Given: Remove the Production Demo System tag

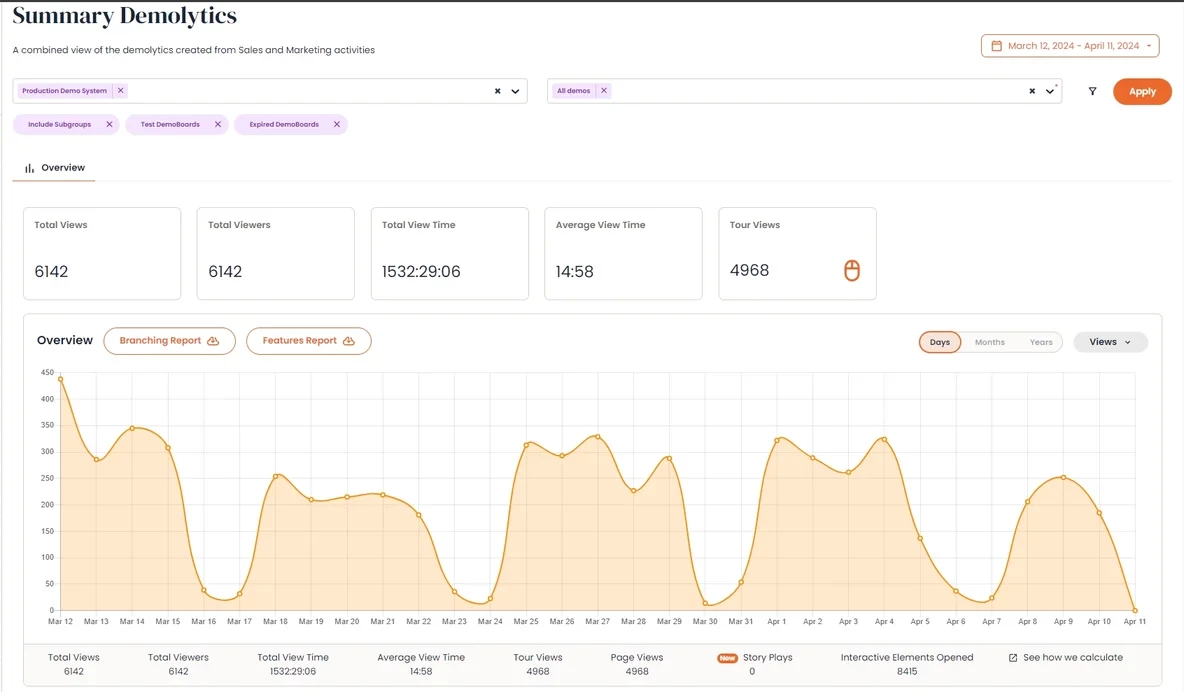Looking at the screenshot, I should coord(121,91).
